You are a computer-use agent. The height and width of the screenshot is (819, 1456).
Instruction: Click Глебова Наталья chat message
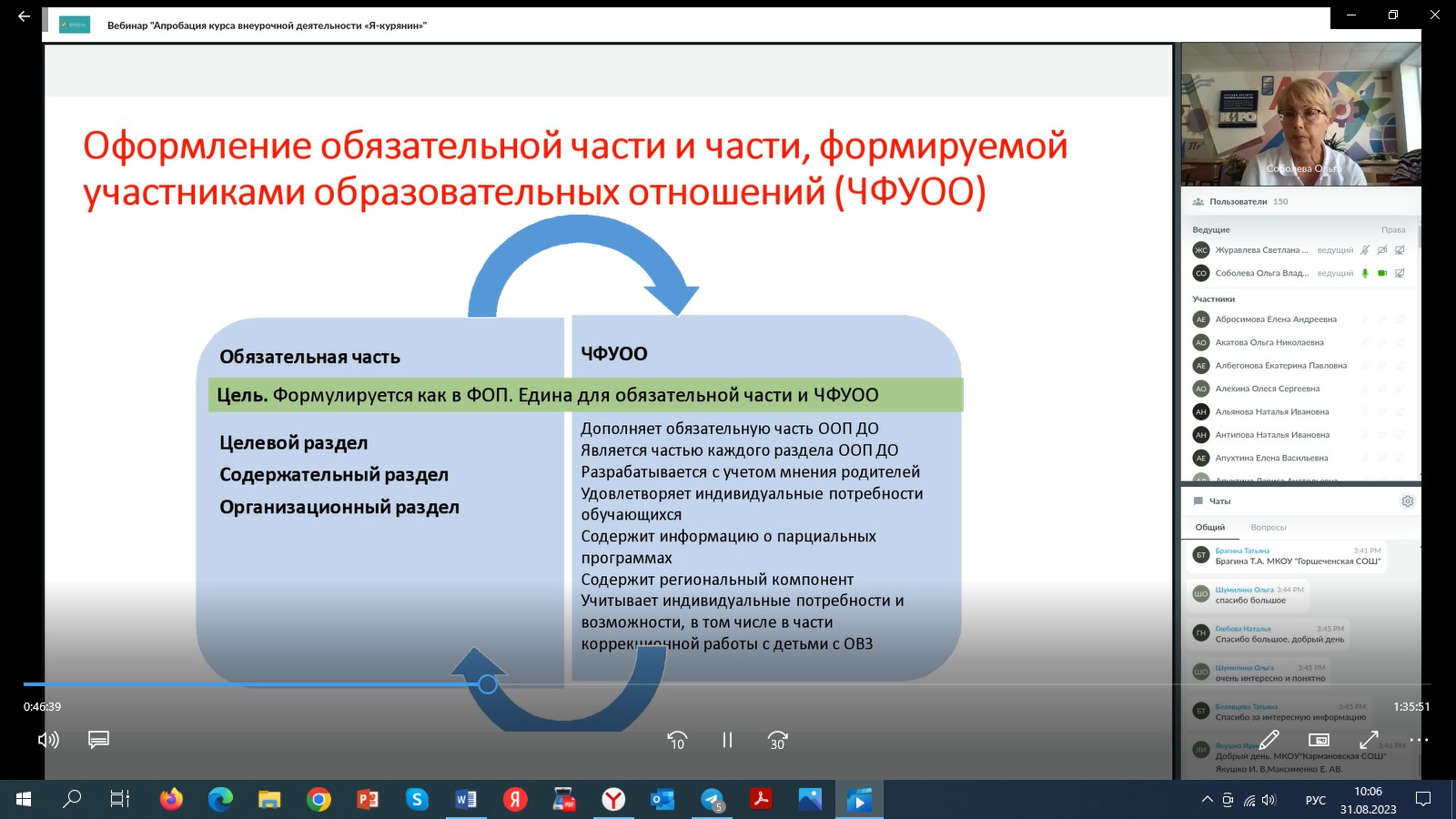[1279, 634]
